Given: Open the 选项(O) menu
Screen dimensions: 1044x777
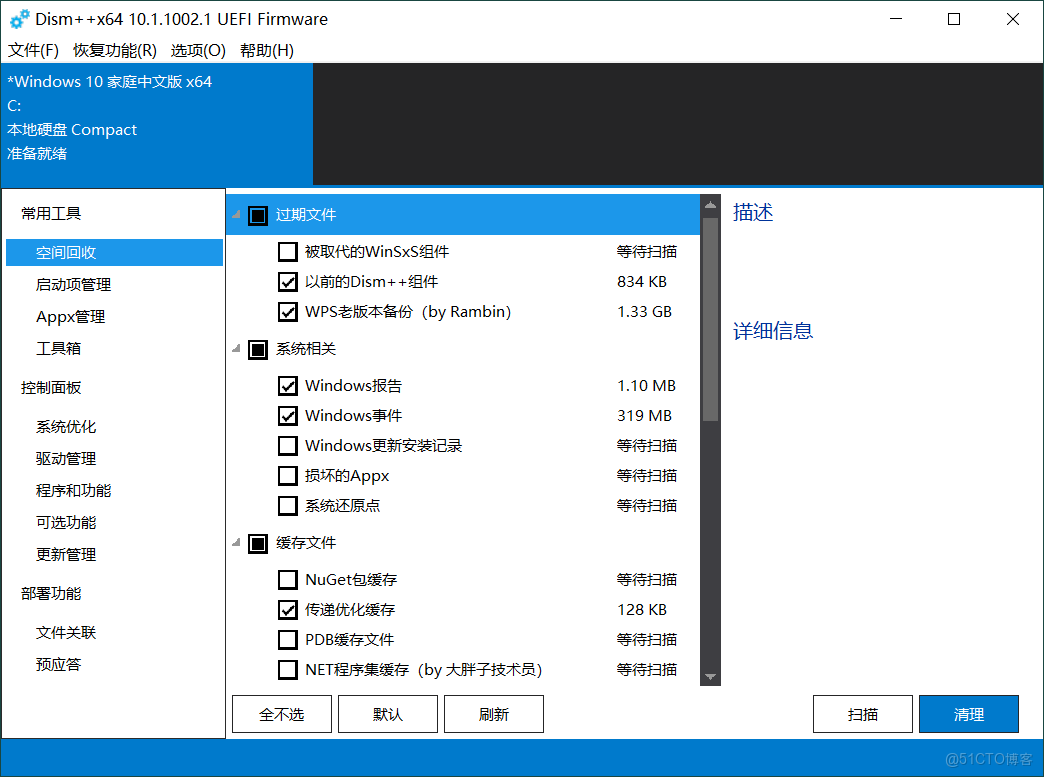Looking at the screenshot, I should (197, 49).
